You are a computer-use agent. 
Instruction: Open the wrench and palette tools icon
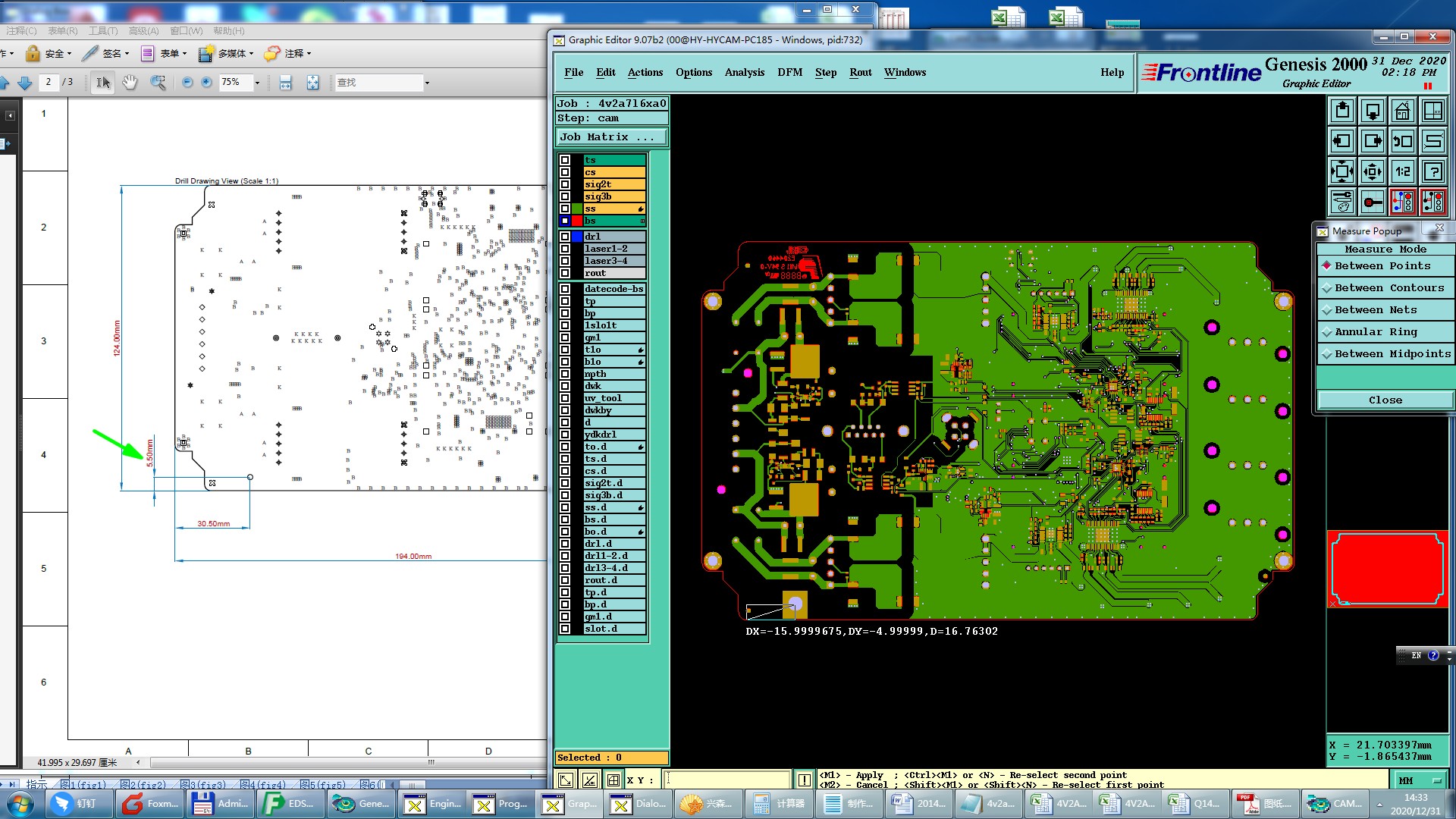click(1342, 202)
